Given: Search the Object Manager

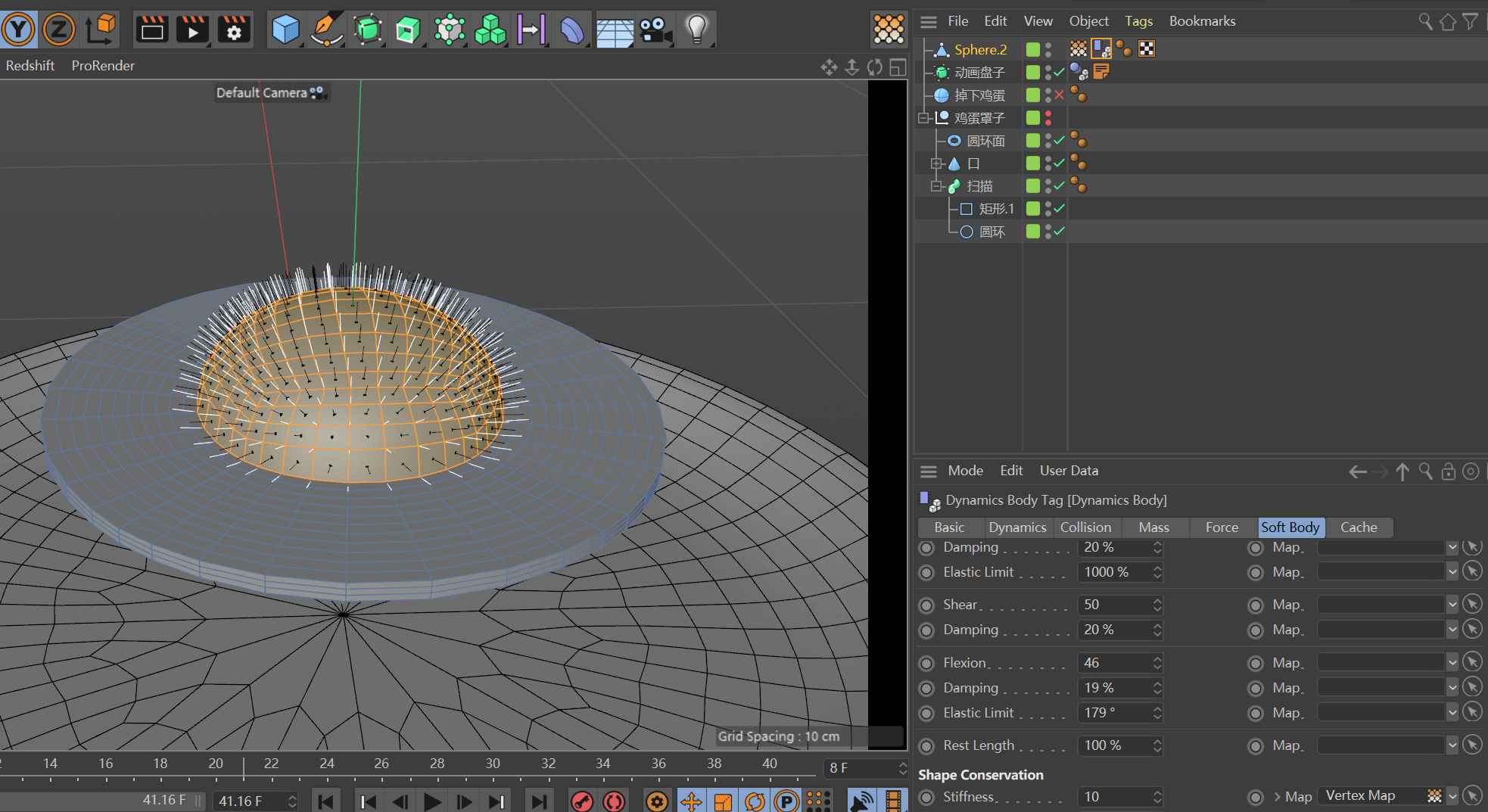Looking at the screenshot, I should tap(1425, 21).
